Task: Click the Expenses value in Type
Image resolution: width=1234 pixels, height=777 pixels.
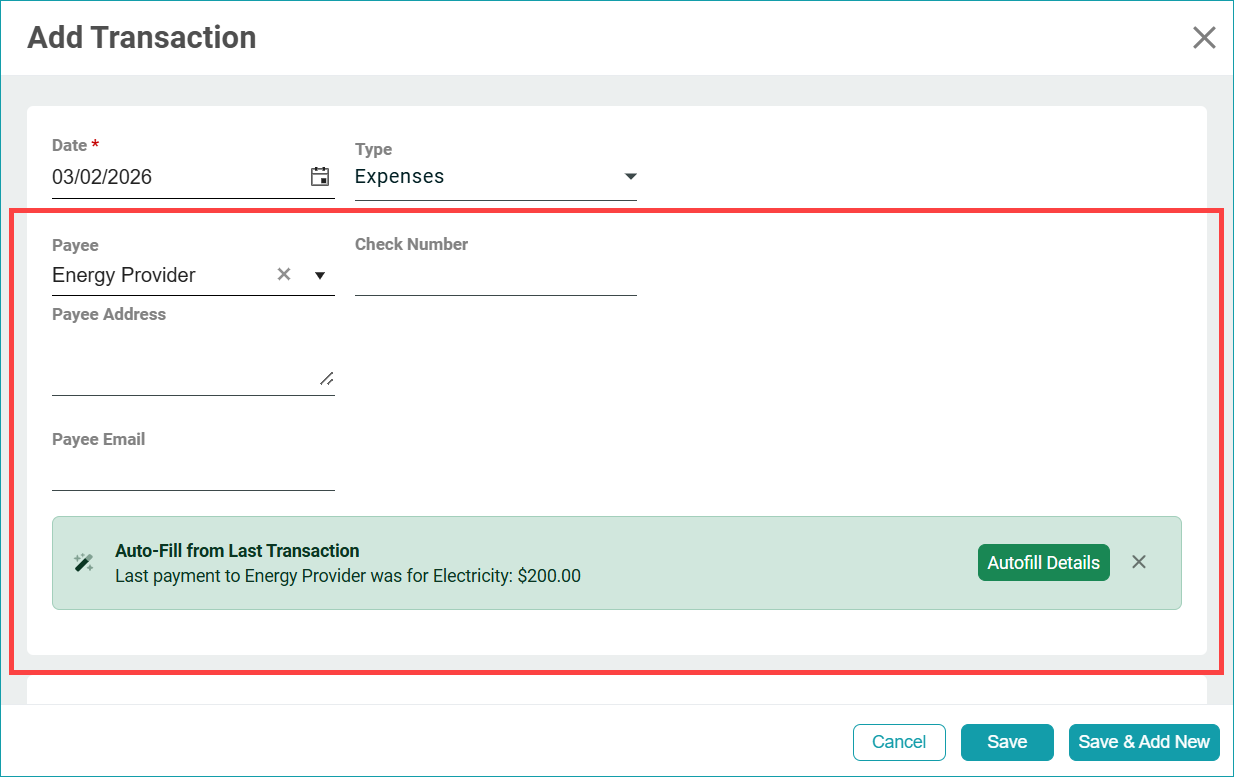Action: [400, 177]
